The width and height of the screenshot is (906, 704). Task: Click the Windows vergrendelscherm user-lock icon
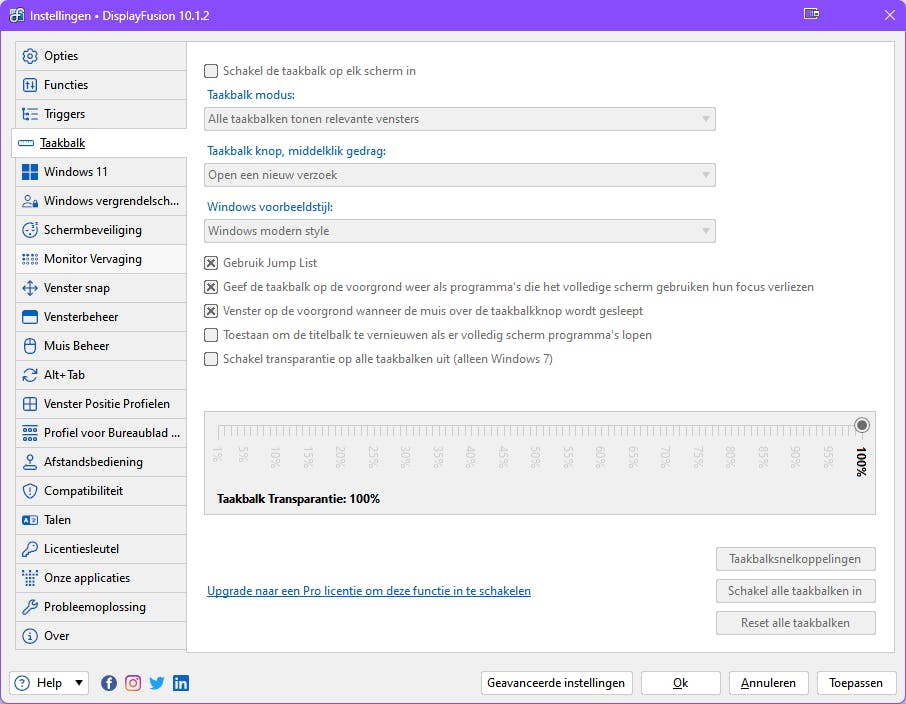pos(29,201)
